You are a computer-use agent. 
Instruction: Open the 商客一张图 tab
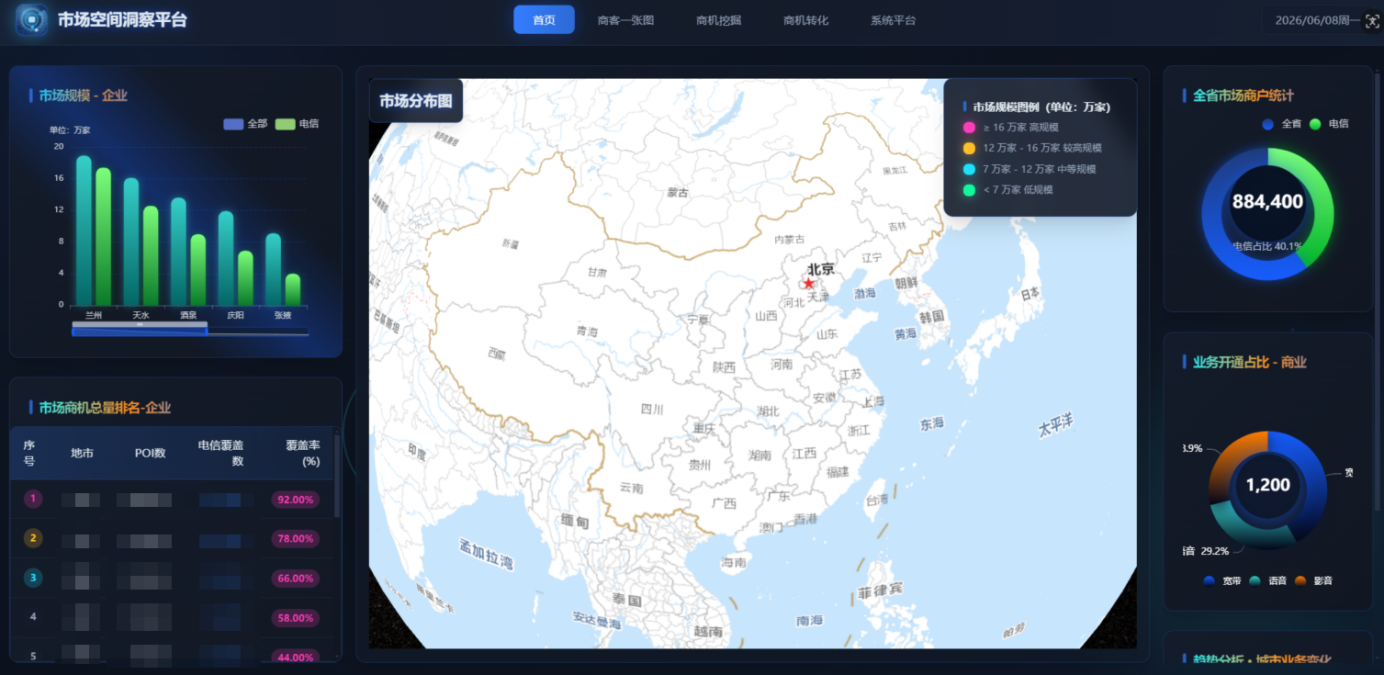pyautogui.click(x=626, y=20)
